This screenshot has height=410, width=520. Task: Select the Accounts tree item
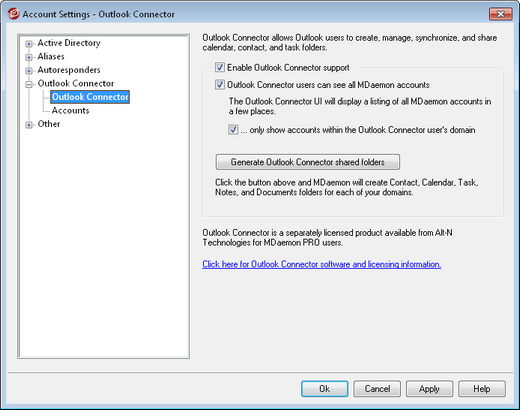click(x=70, y=110)
